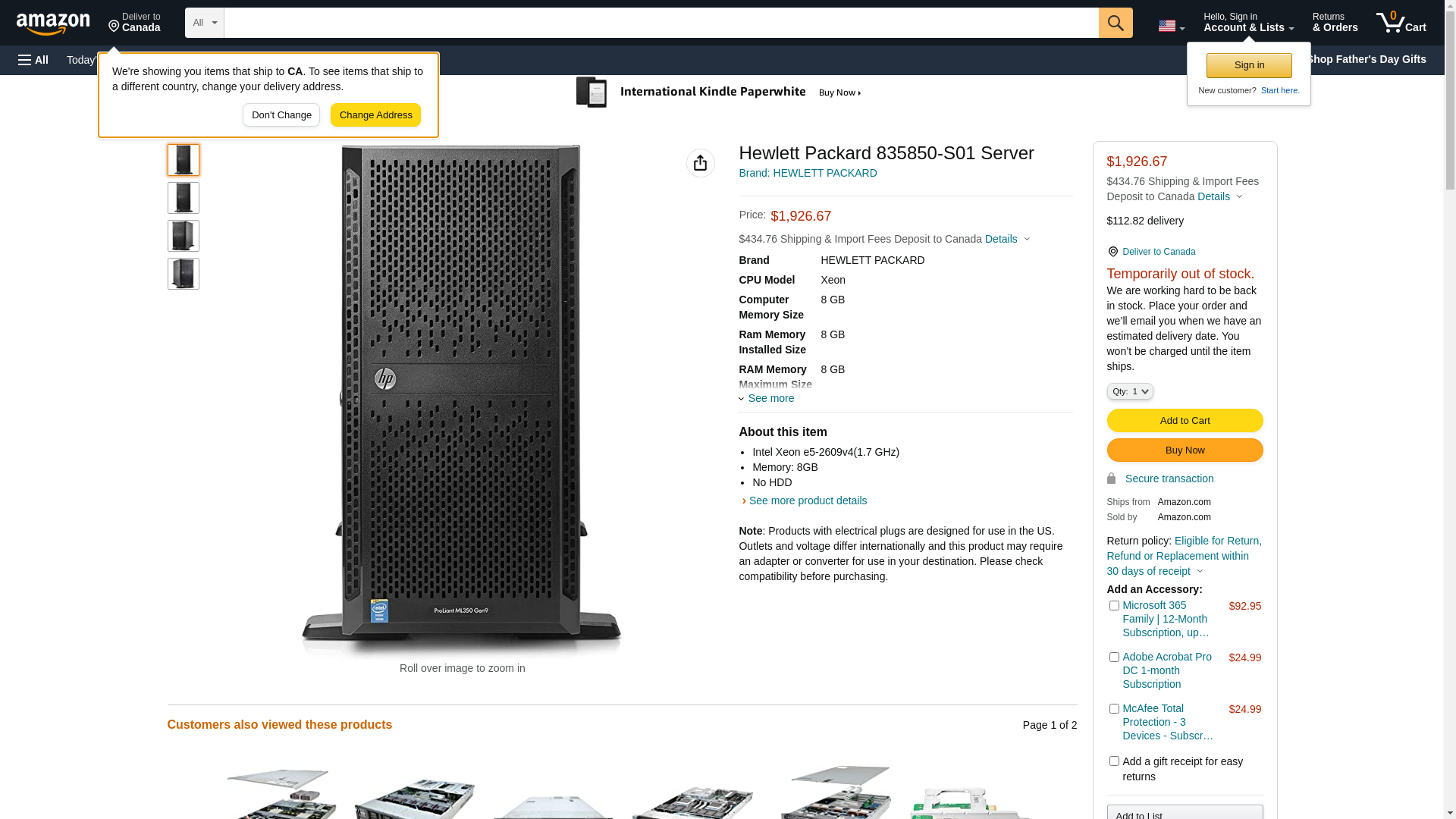Click the Amazon logo icon
Viewport: 1456px width, 819px height.
point(53,24)
